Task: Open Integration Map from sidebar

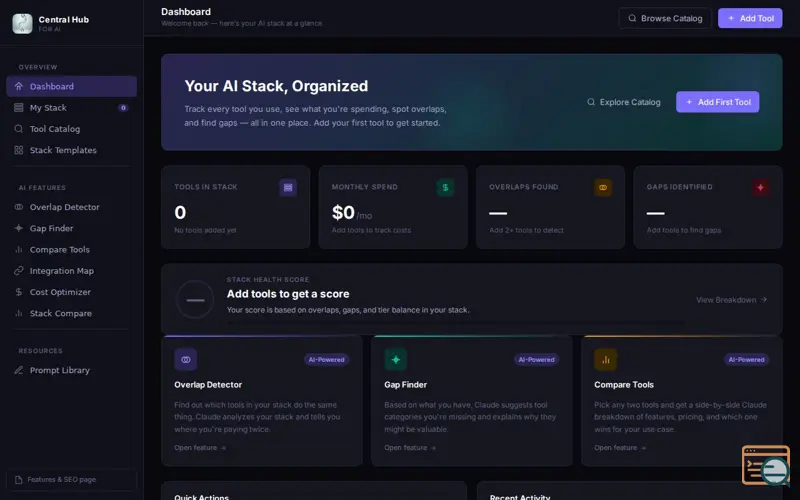Action: tap(71, 271)
